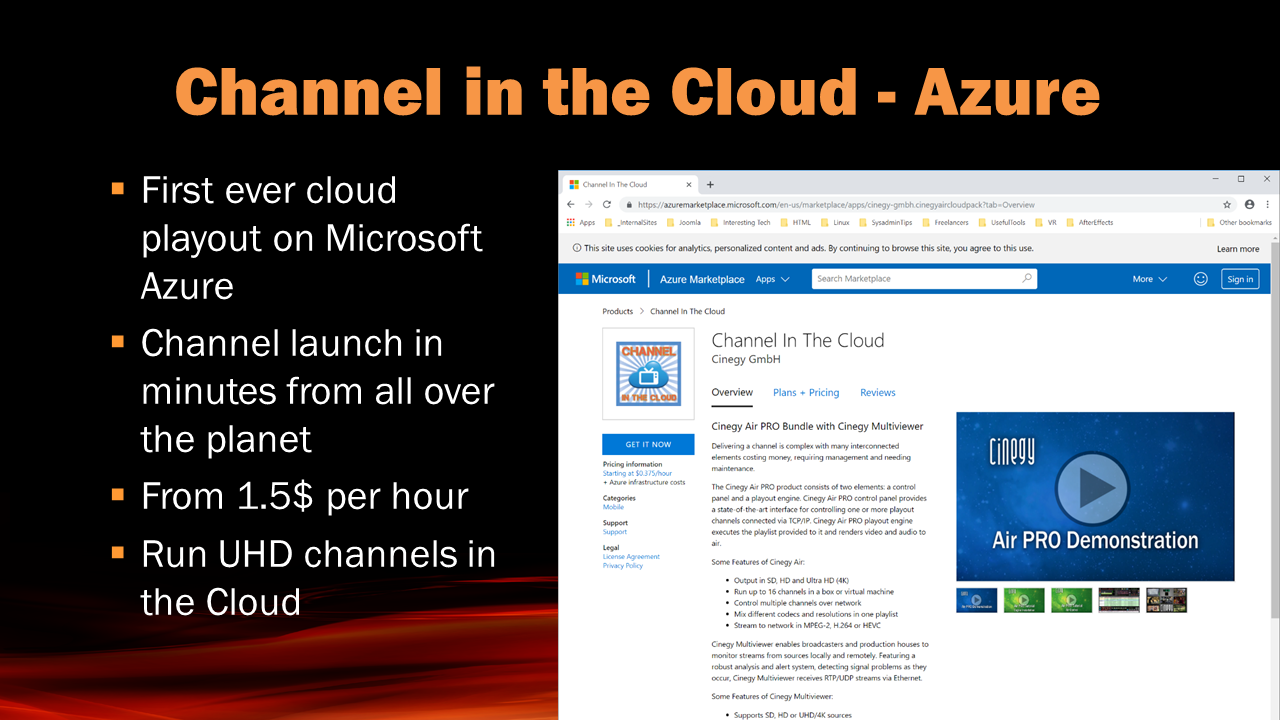Click the search magnifier icon in Marketplace

[x=1027, y=279]
